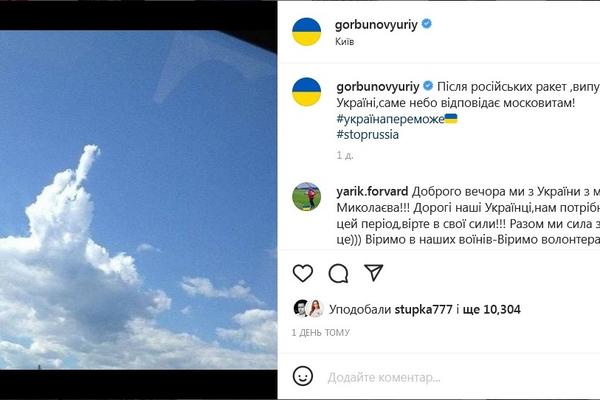Screen dimensions: 600x400
Task: Open comments via speech bubble icon
Action: click(338, 273)
